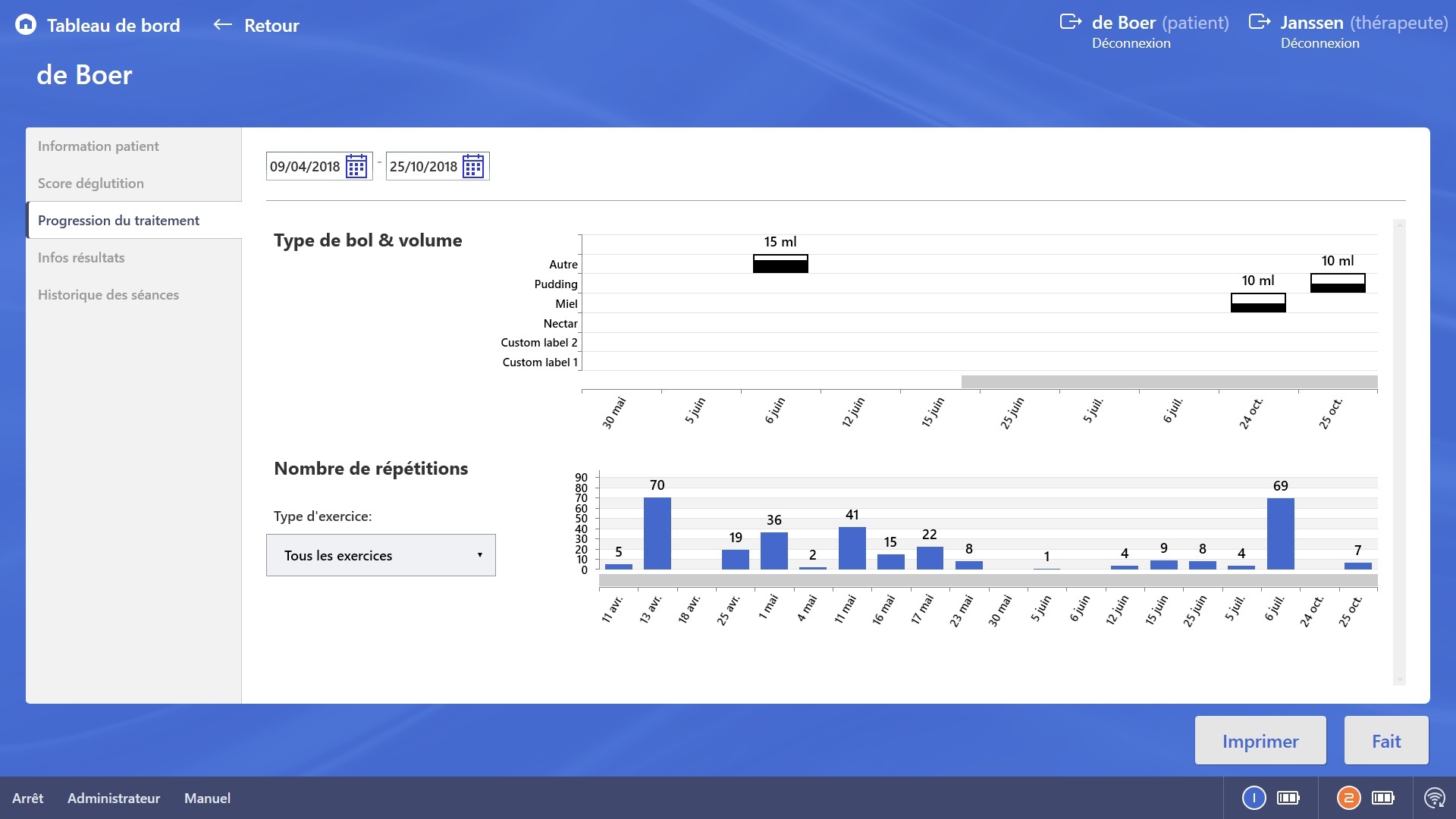Click the Retour link text
The width and height of the screenshot is (1456, 819).
point(271,25)
